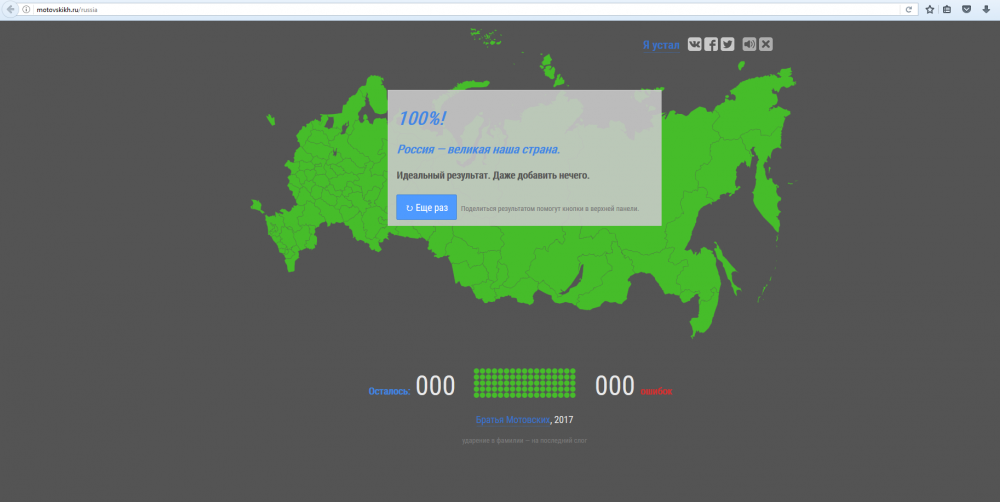Click 'Россия — великая наша страна.' text
The height and width of the screenshot is (502, 1000).
[479, 150]
